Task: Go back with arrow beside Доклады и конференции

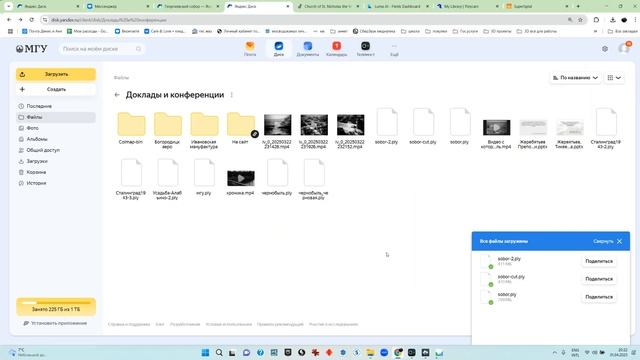Action: 117,95
